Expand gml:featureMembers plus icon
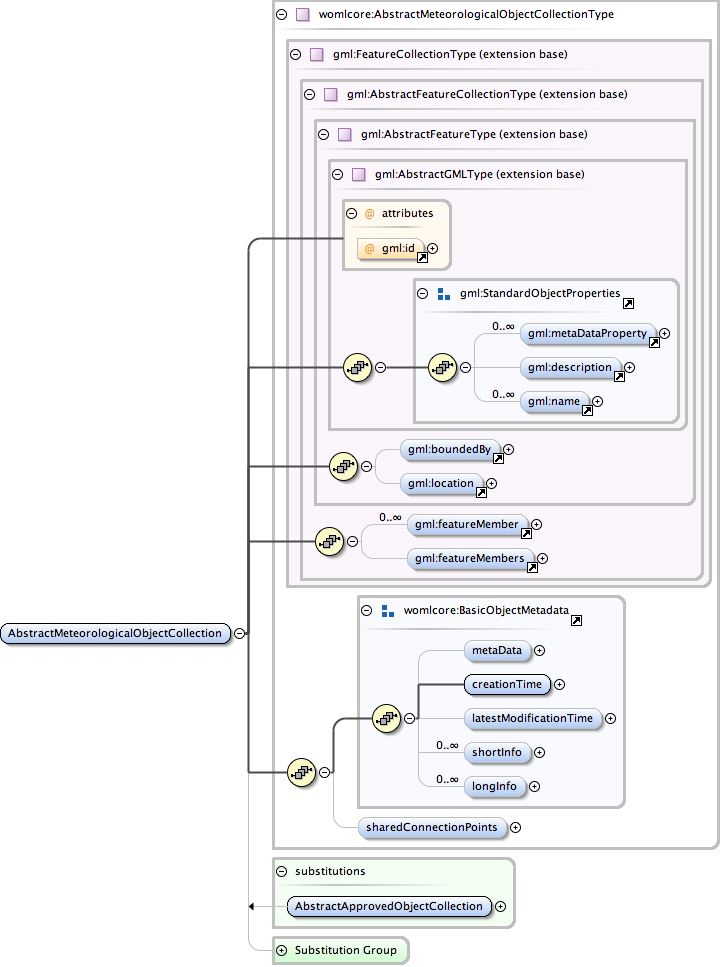The image size is (720, 967). 542,558
